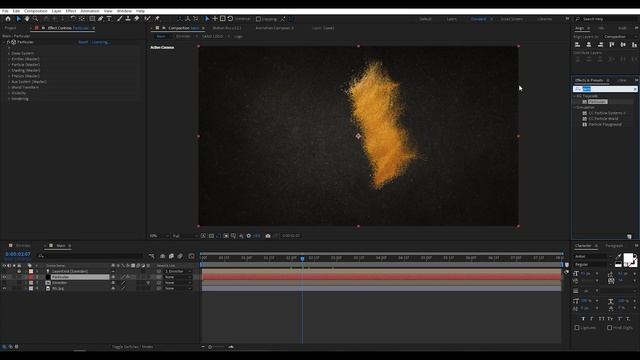Open the timeline composition mini-flowchart icon
The image size is (640, 360).
coord(151,256)
